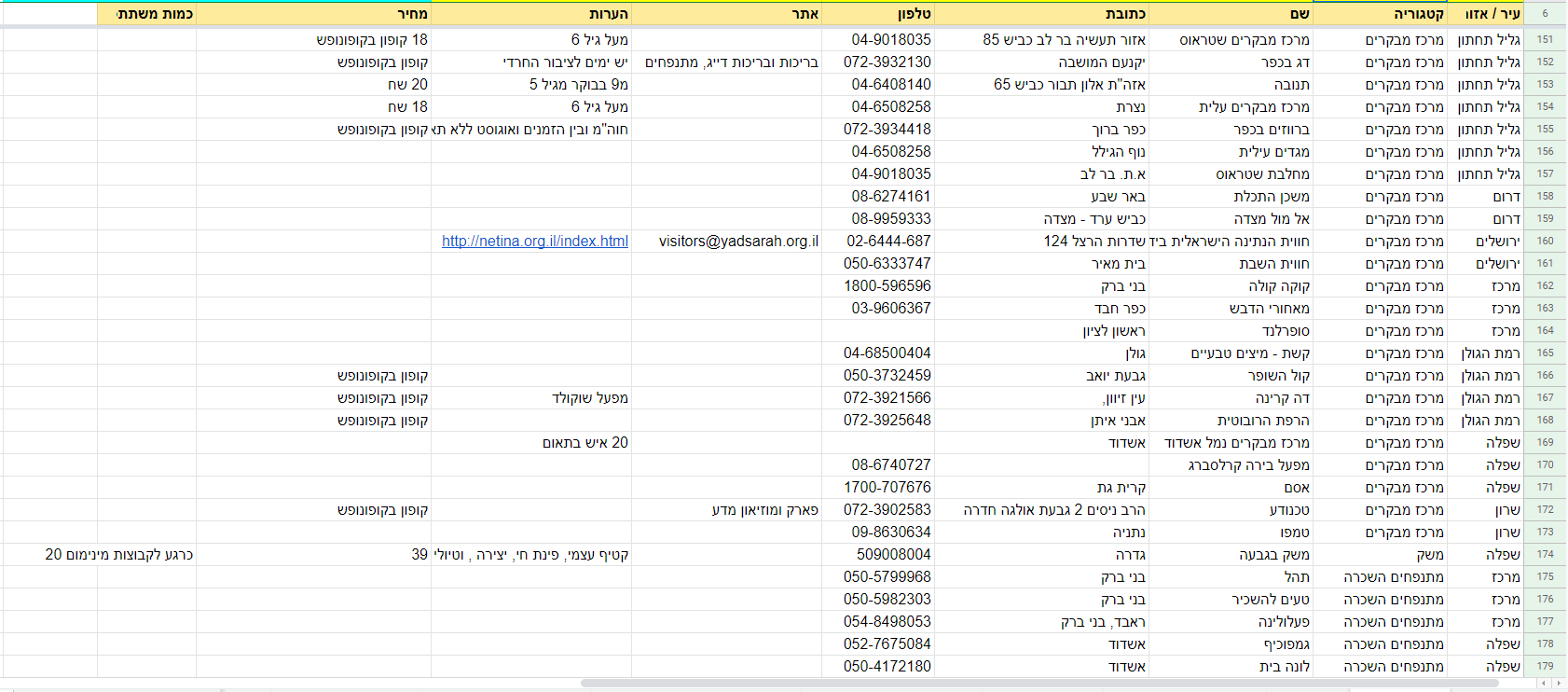Select the cell 'פארק ומוזיאון מדע'
The height and width of the screenshot is (692, 1568).
726,510
